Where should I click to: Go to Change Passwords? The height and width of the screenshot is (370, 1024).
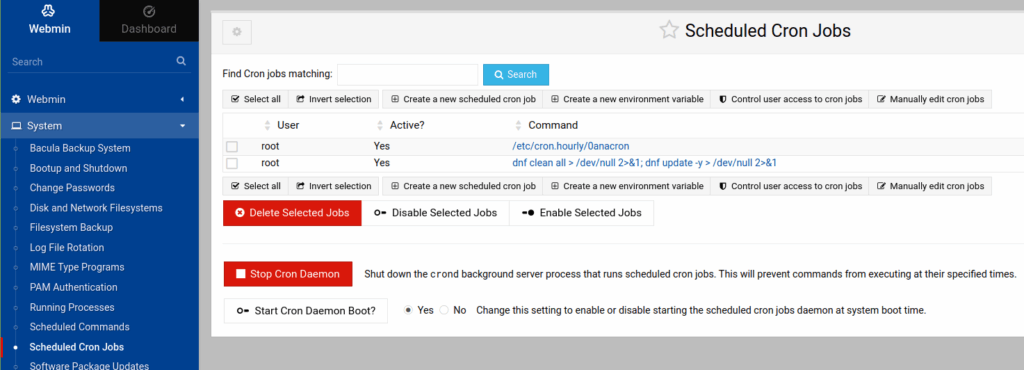point(72,187)
